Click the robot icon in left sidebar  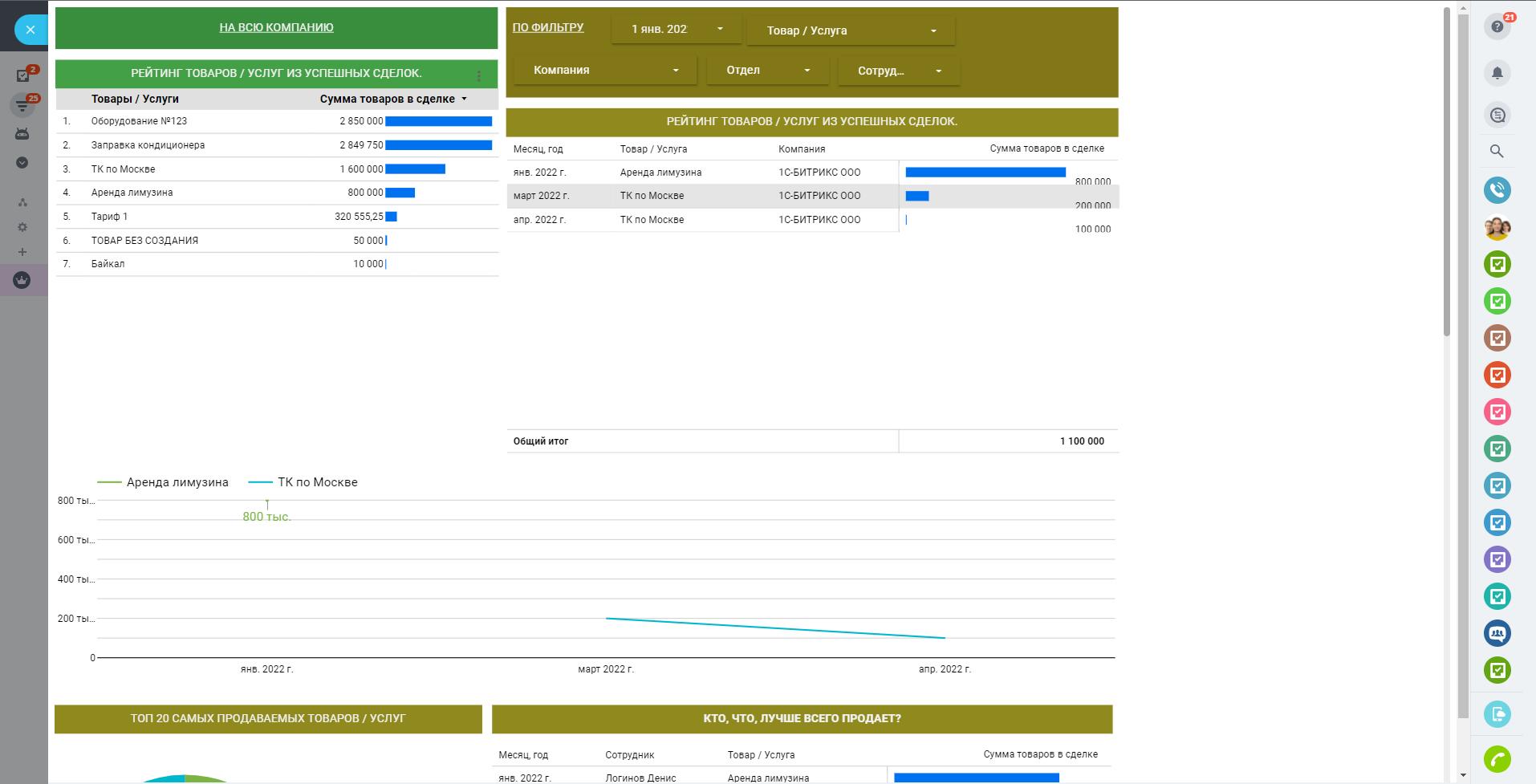pos(22,134)
